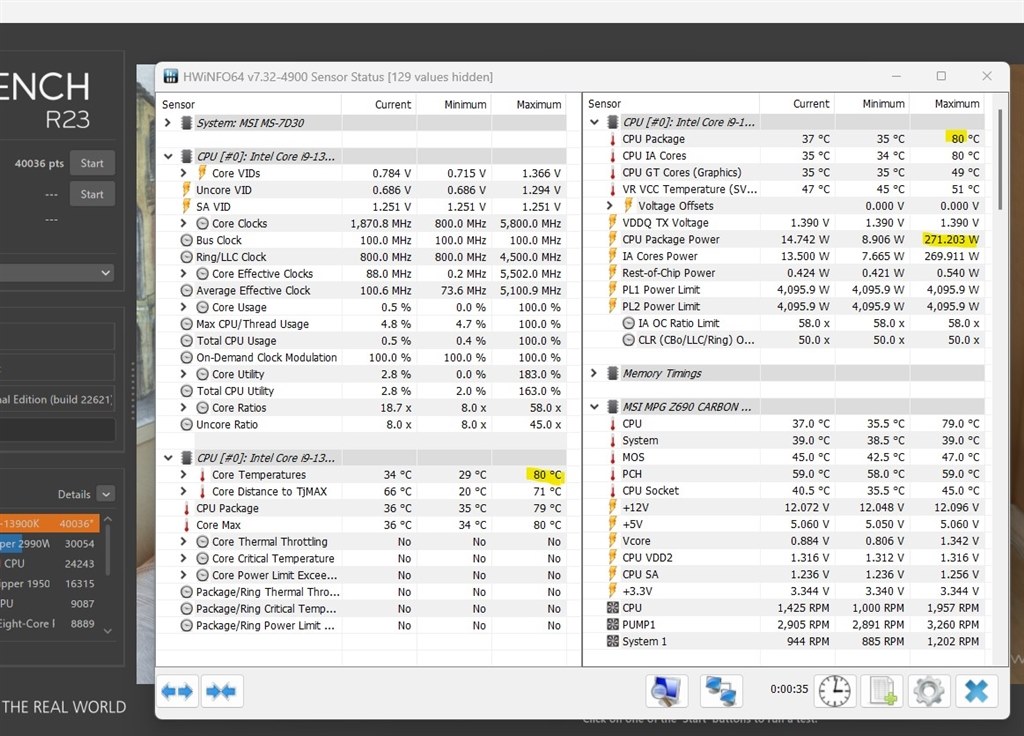
Task: Collapse the MSI MPG Z690 CARBON group
Action: tap(594, 406)
